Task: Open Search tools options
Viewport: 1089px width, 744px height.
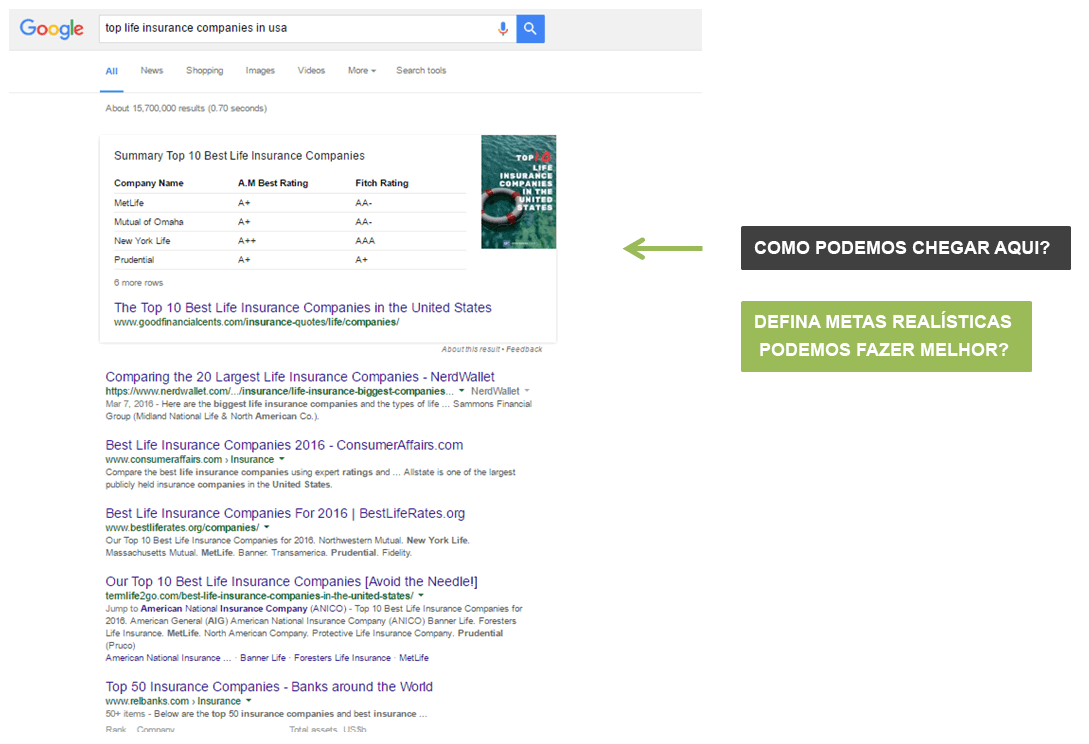Action: tap(421, 70)
